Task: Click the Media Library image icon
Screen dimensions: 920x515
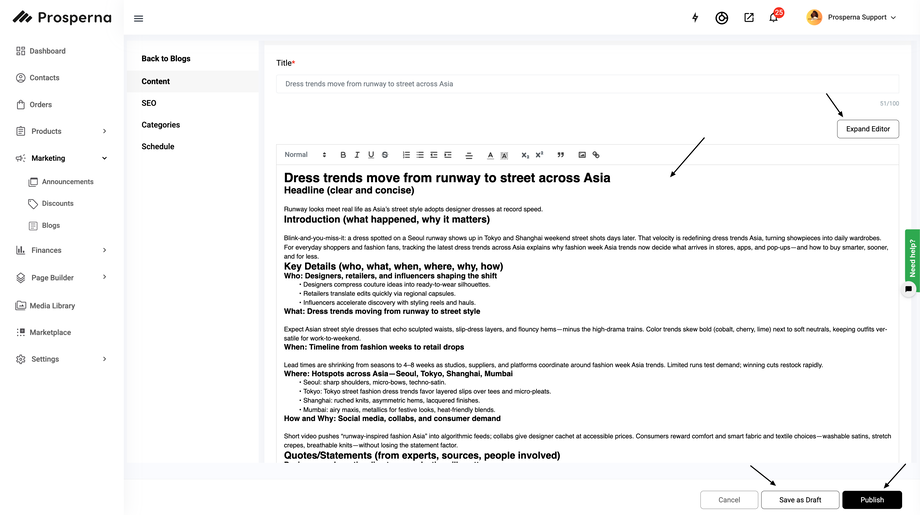Action: tap(21, 305)
